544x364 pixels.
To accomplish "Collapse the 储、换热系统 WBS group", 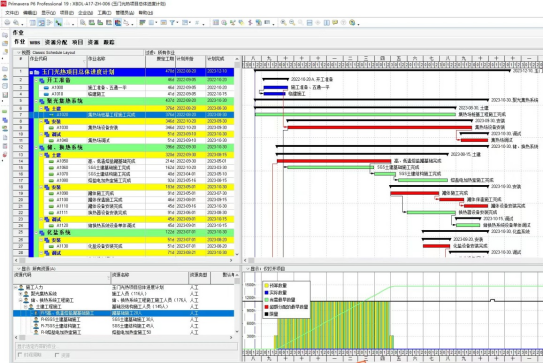I will (x=36, y=147).
